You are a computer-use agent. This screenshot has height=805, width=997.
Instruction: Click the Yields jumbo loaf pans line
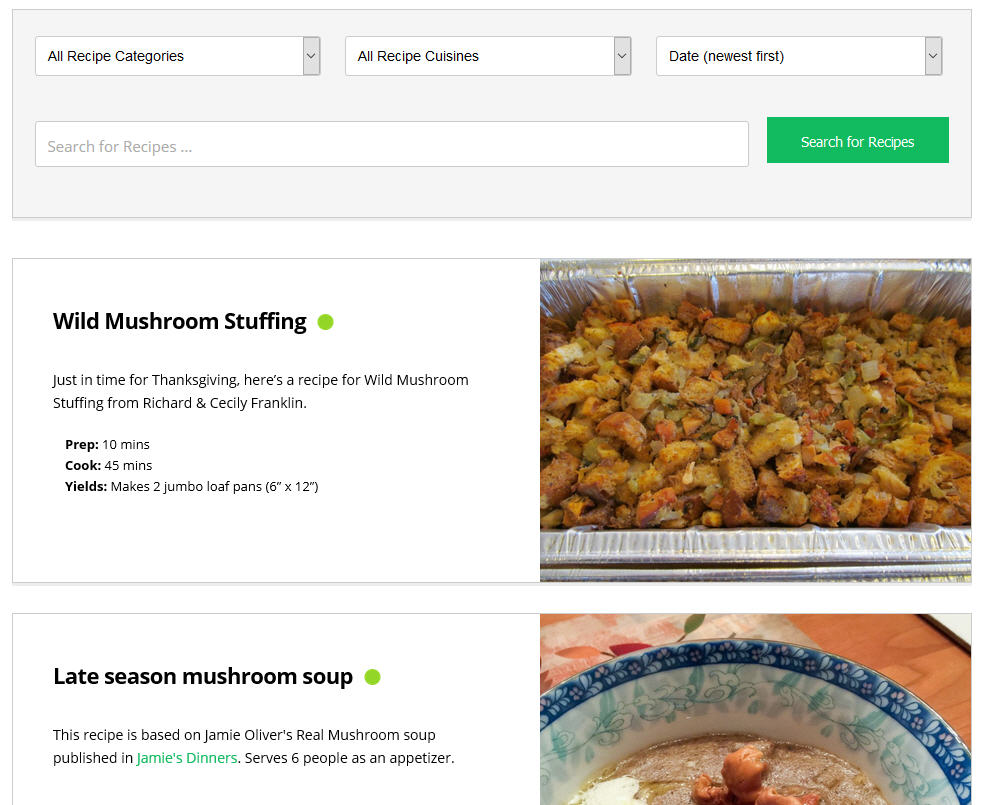(x=191, y=486)
